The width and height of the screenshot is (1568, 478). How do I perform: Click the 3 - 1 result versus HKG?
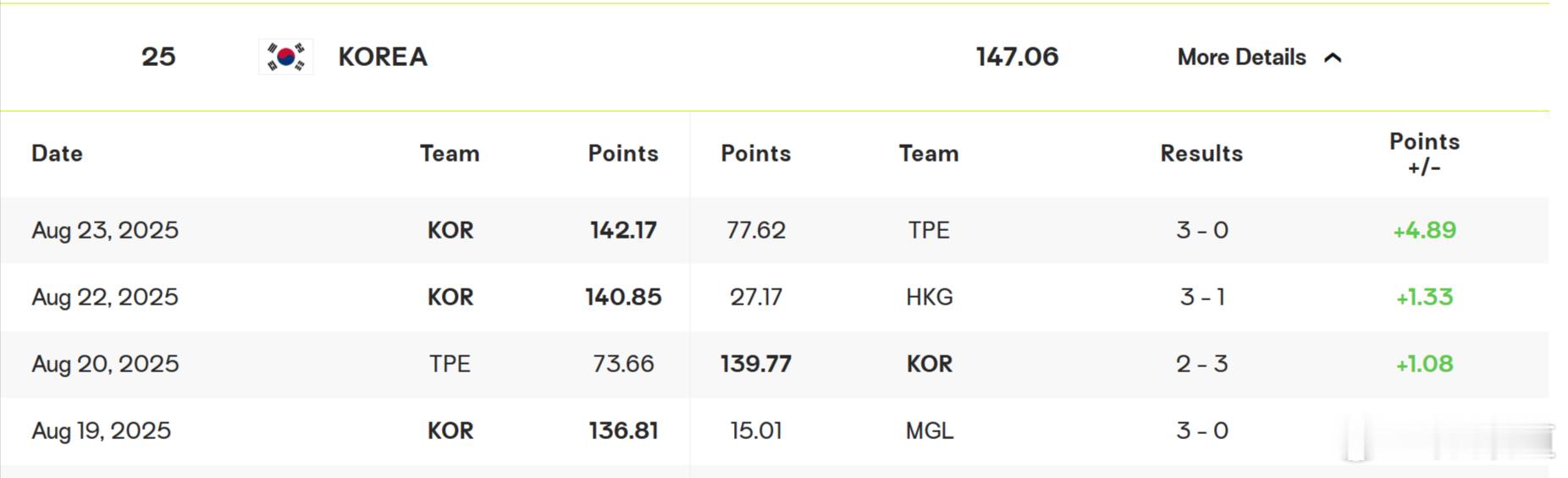pyautogui.click(x=1201, y=297)
